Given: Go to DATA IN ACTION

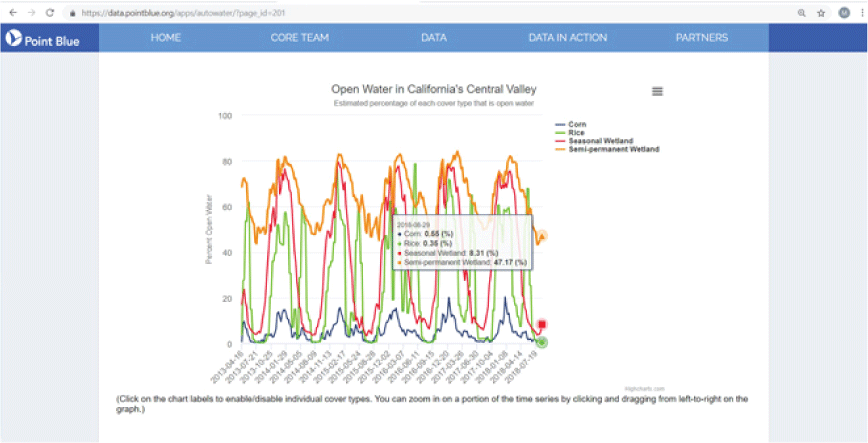Looking at the screenshot, I should pyautogui.click(x=567, y=38).
